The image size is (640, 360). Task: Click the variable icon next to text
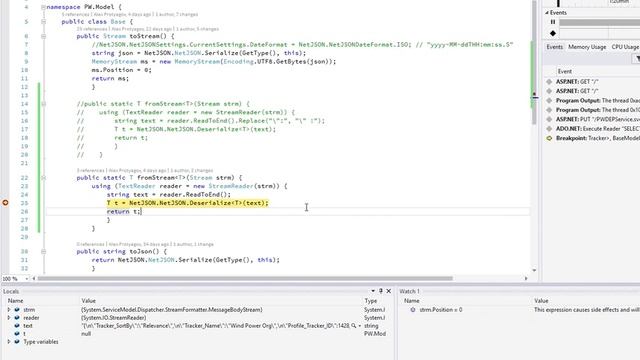click(x=17, y=326)
